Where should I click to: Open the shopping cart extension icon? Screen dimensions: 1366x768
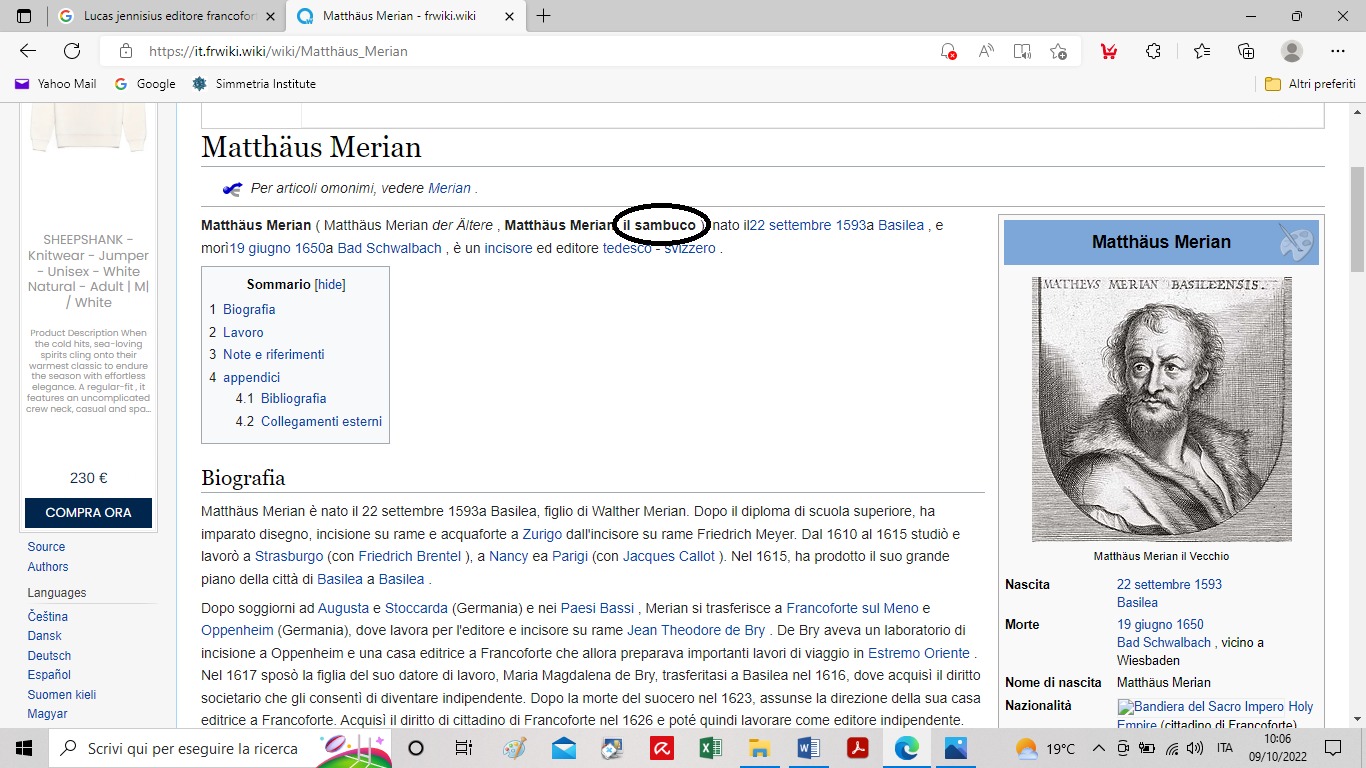click(x=1108, y=51)
